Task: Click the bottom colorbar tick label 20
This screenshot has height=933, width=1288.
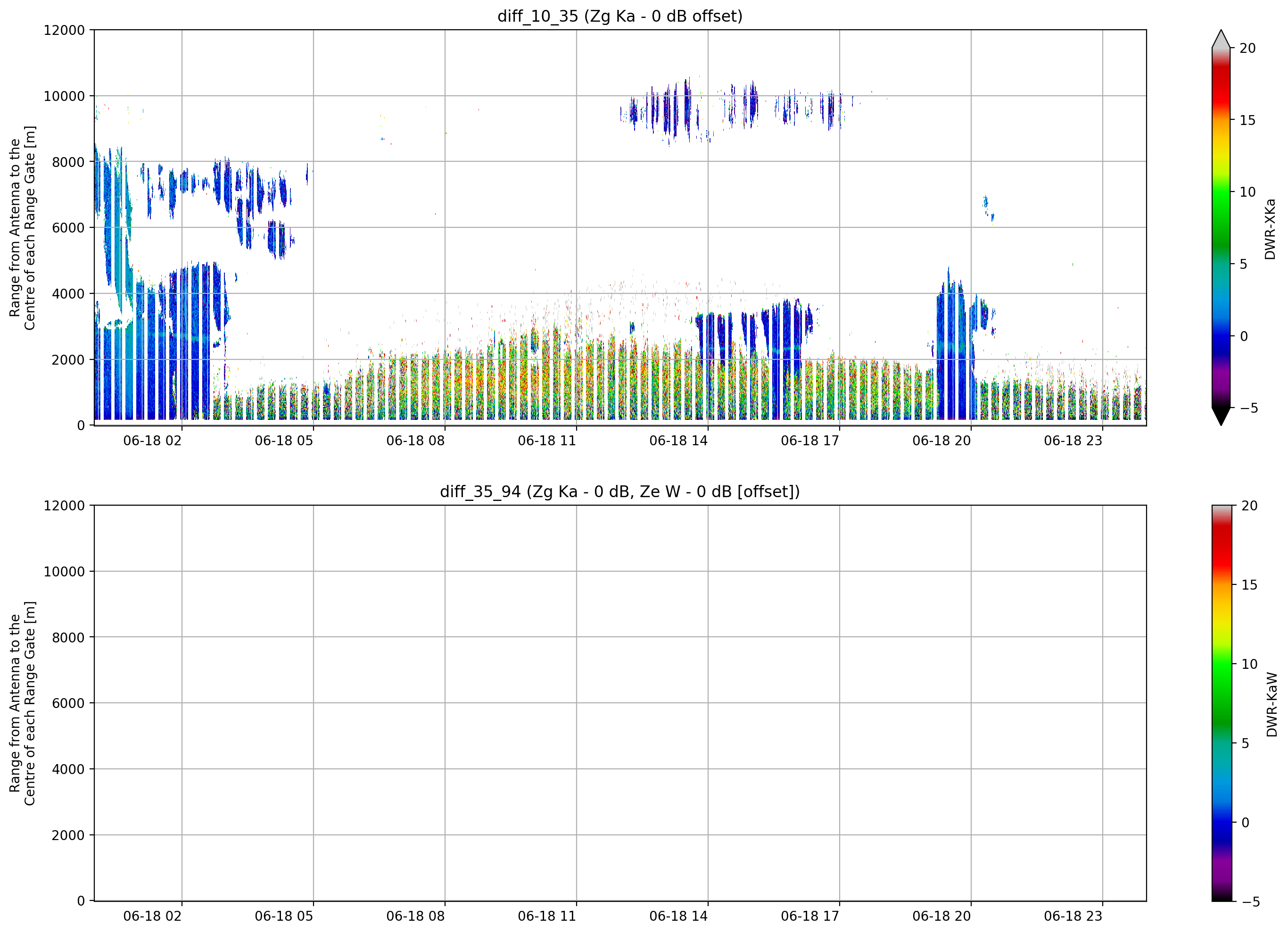Action: pos(1249,506)
